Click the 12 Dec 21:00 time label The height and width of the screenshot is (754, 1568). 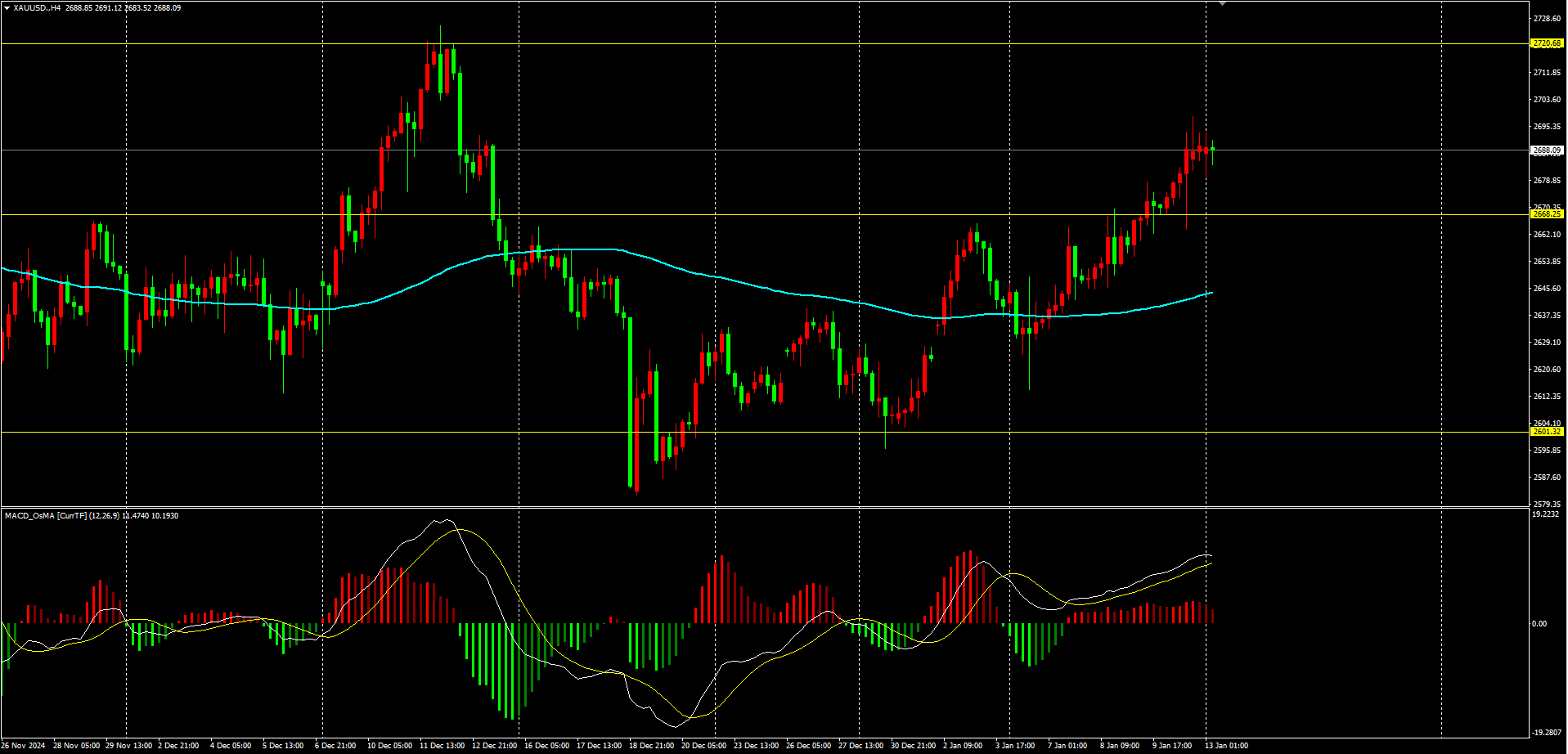point(495,746)
